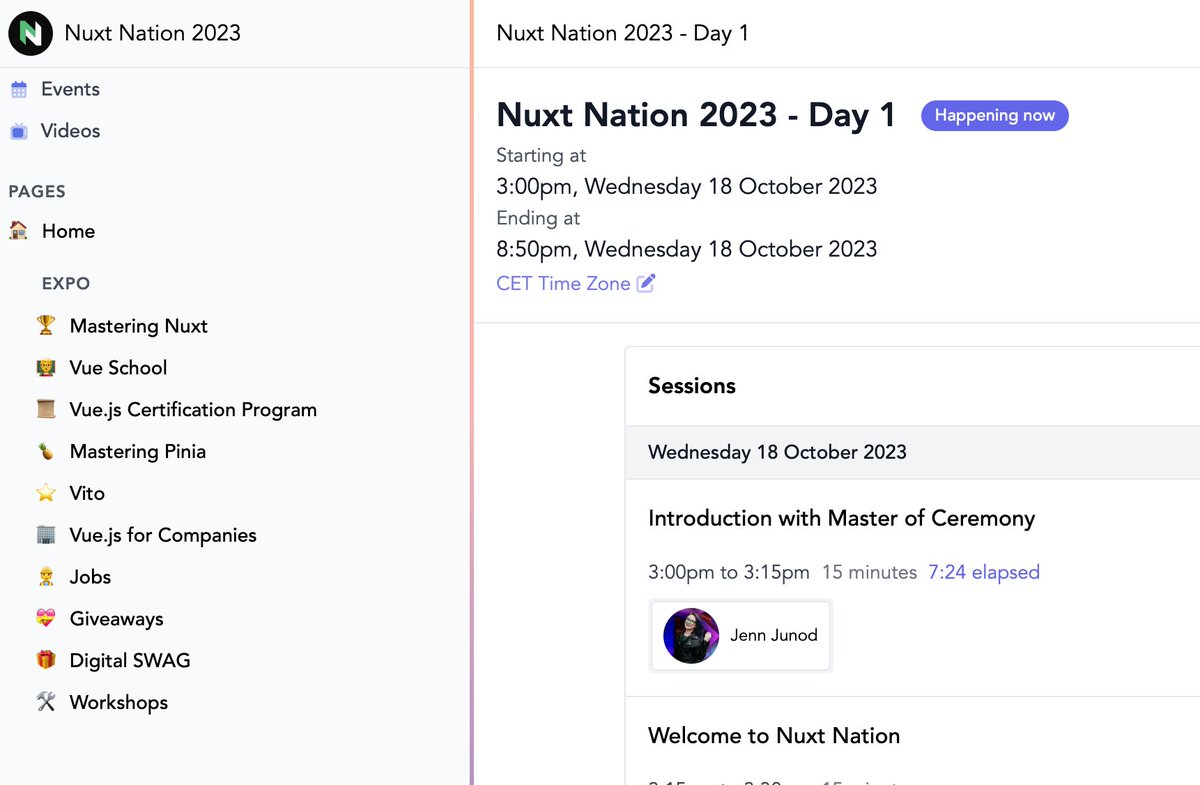Click the large Nuxt Nation 2023 - Day 1 heading
Image resolution: width=1200 pixels, height=785 pixels.
tap(696, 115)
